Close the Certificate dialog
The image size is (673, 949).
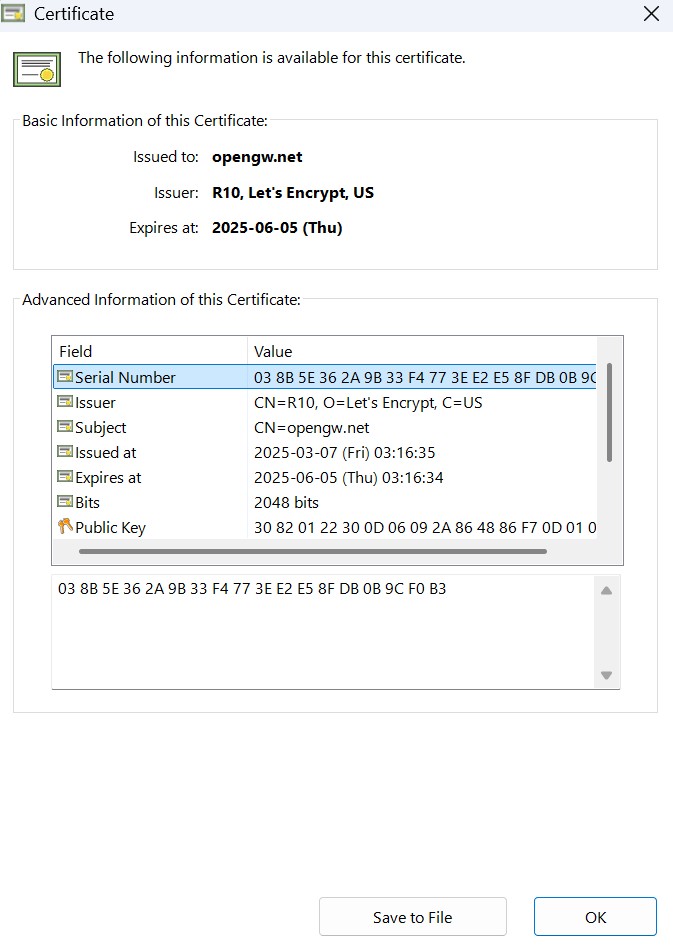point(651,14)
